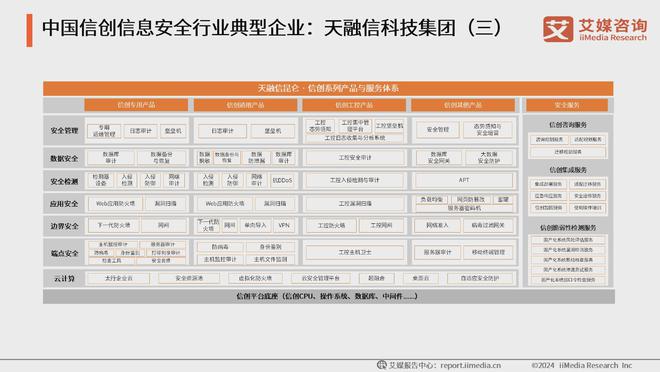
Task: Click the 信创平台底座 bottom bar
Action: click(329, 296)
